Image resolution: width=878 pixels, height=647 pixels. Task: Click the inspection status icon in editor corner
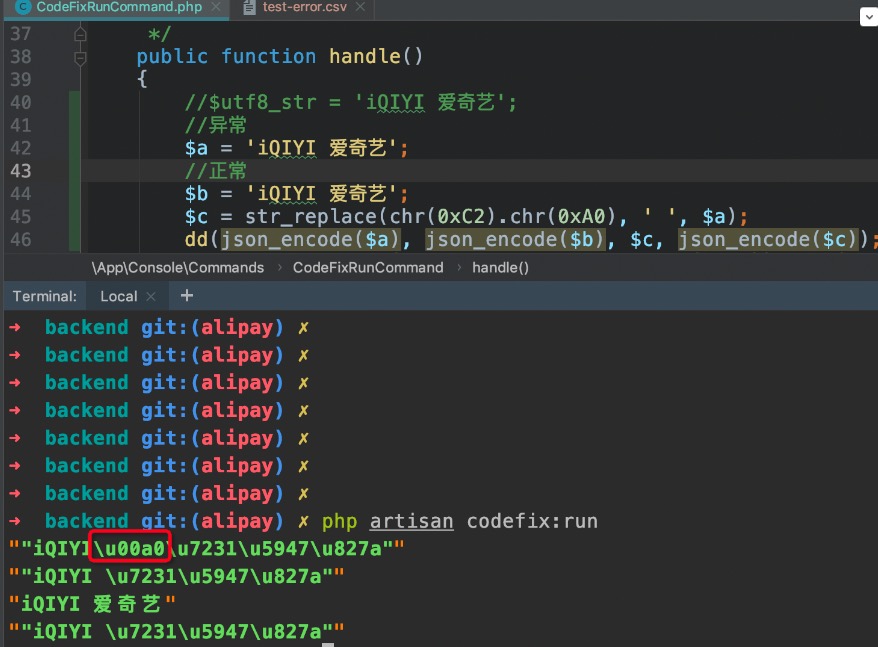point(867,14)
